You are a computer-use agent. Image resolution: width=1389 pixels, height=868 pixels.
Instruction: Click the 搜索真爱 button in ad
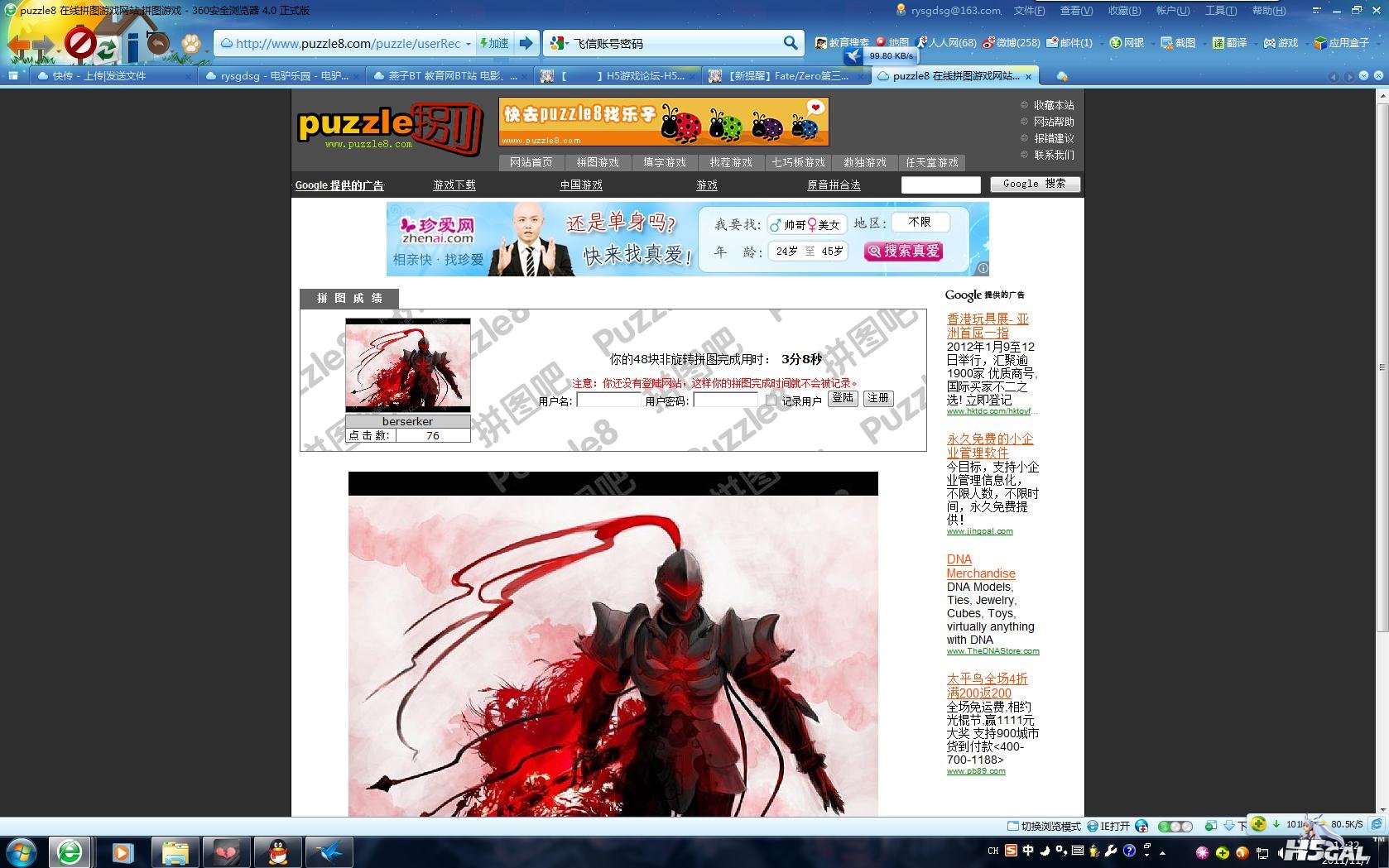904,251
